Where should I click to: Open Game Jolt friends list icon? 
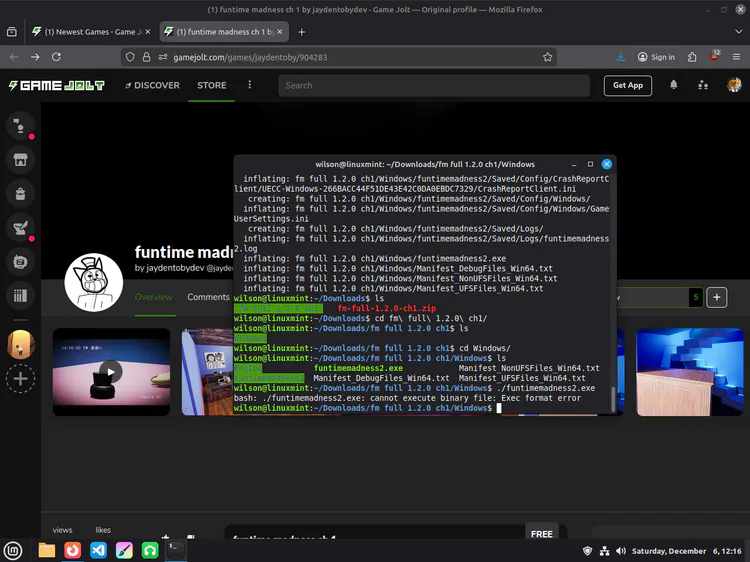click(x=703, y=85)
